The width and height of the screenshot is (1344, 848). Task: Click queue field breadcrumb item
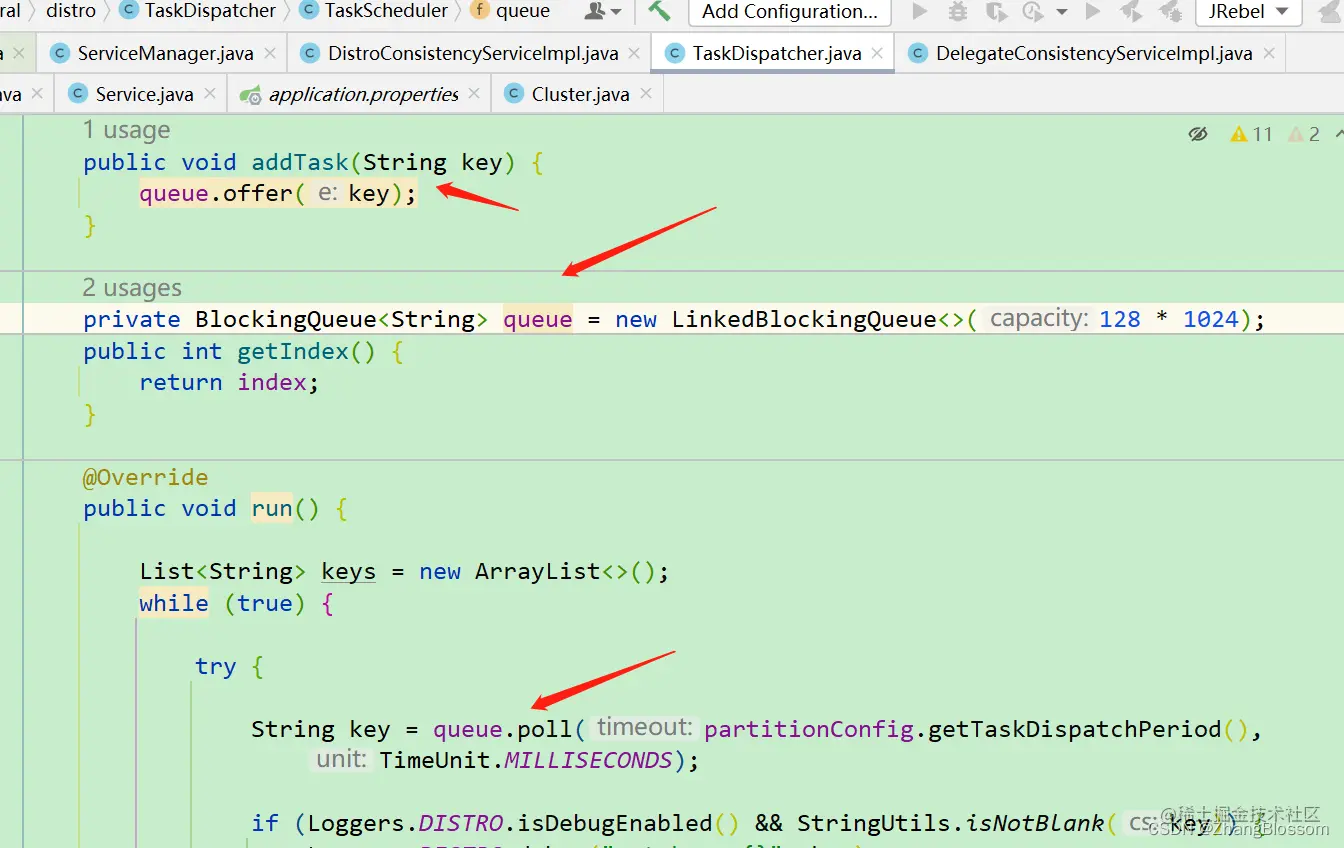(x=523, y=11)
